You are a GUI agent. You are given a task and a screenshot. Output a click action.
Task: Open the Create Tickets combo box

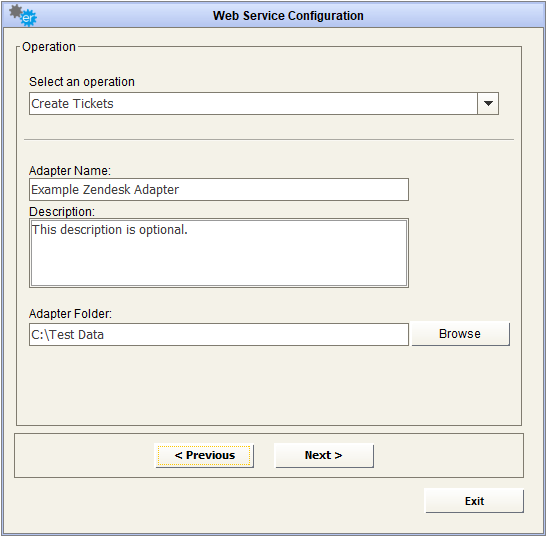pos(264,104)
